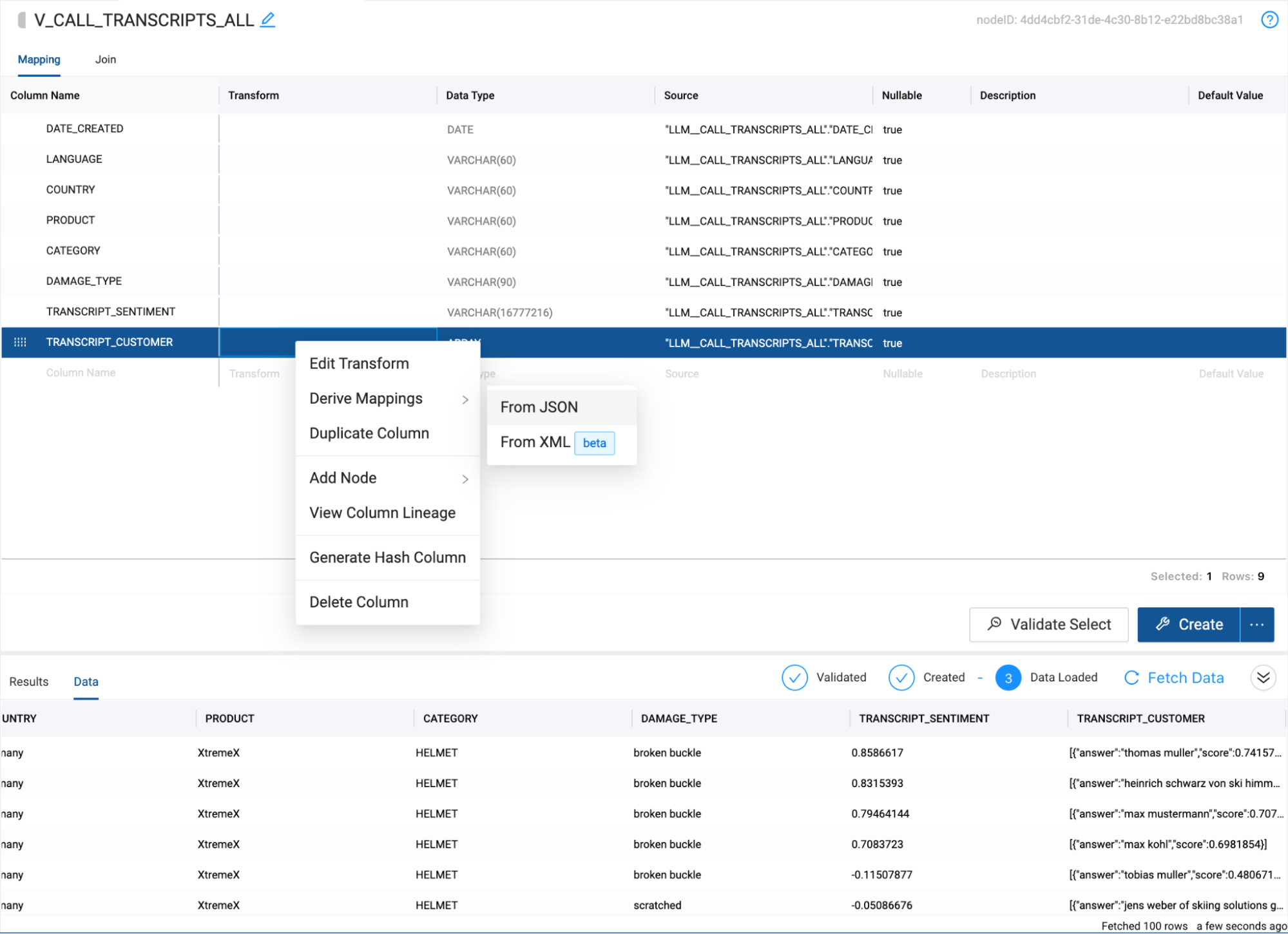Choose View Column Lineage

point(387,513)
